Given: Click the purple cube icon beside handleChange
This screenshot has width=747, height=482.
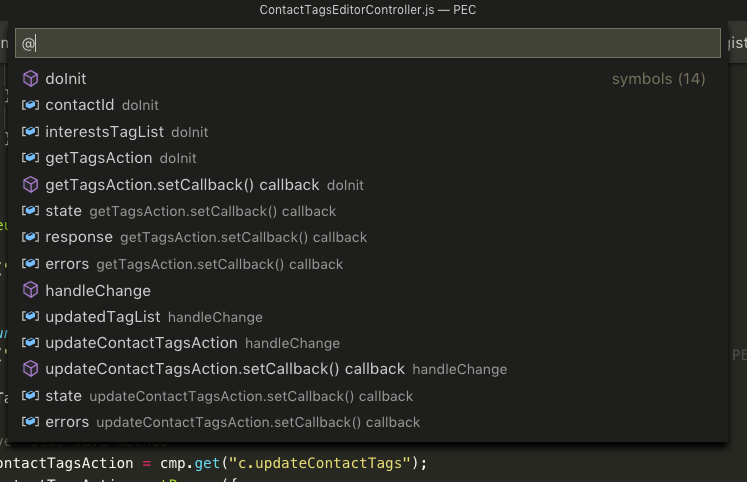Looking at the screenshot, I should coord(30,290).
